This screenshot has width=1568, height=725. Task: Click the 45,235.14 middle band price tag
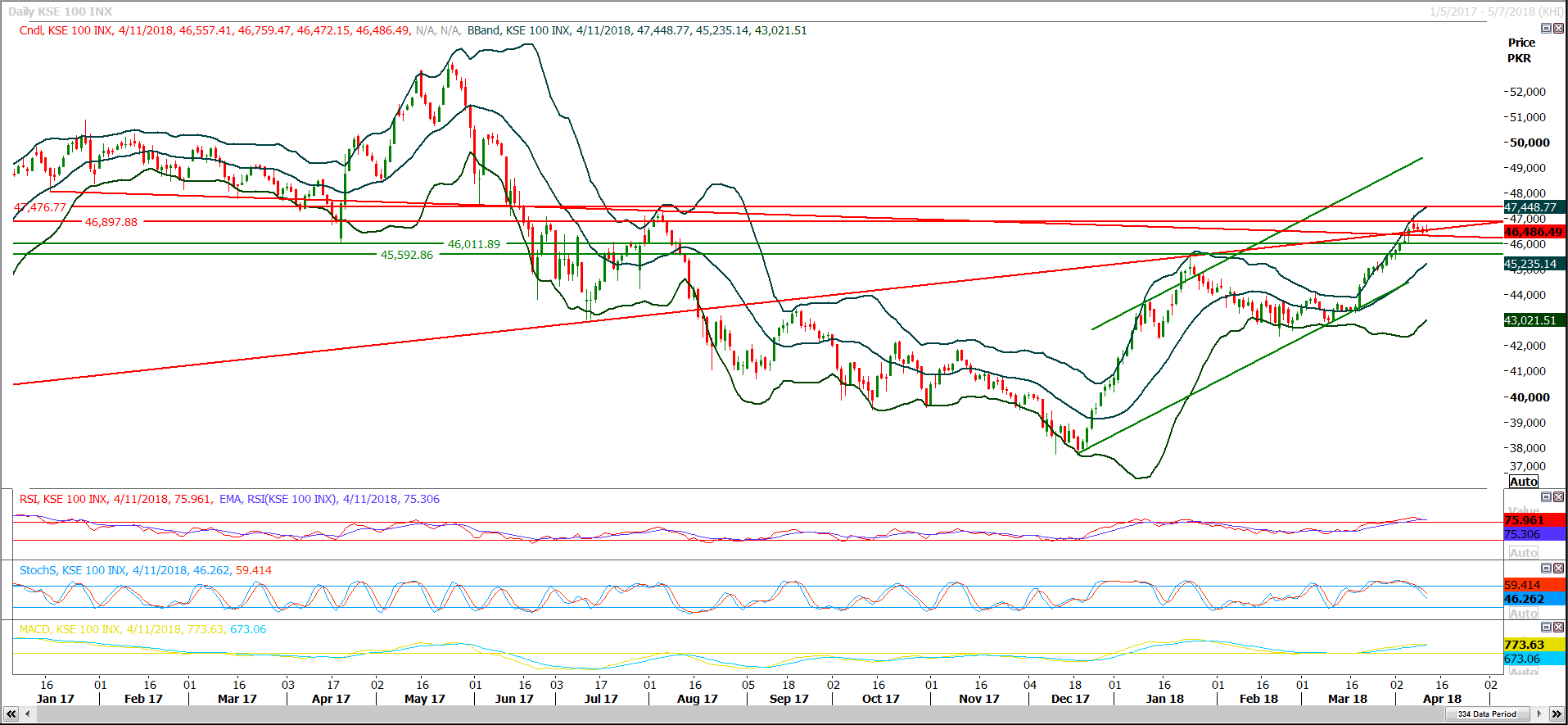1534,264
